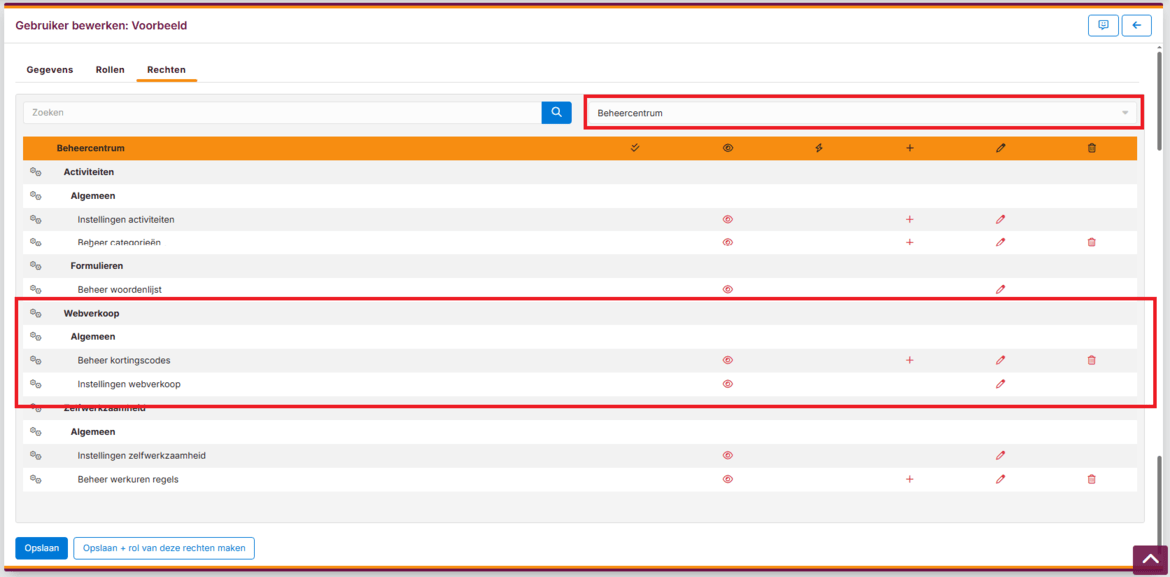This screenshot has height=577, width=1170.
Task: Click the blue search magnifier button
Action: coord(556,113)
